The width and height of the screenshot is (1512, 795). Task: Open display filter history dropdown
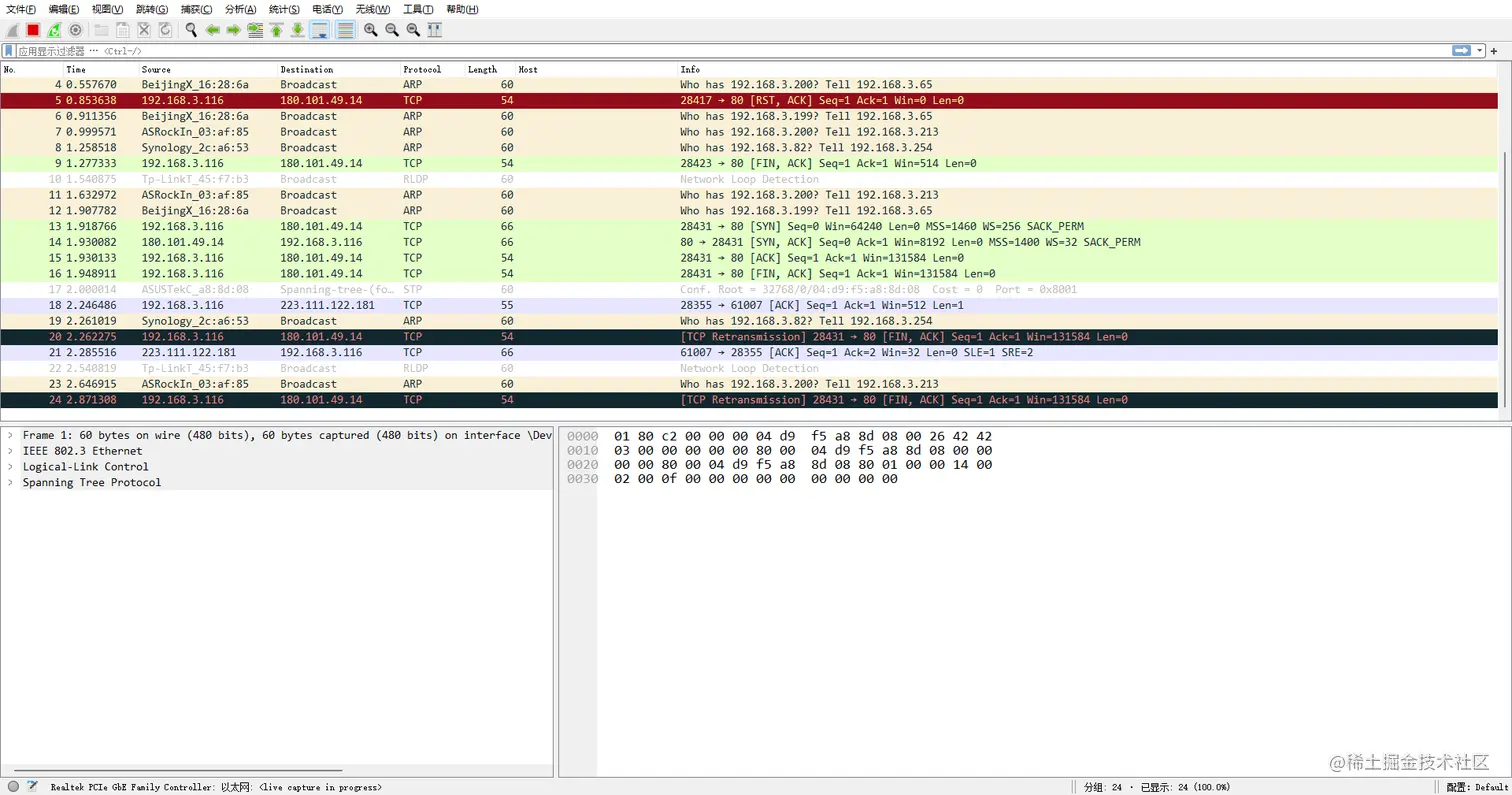[x=1480, y=50]
